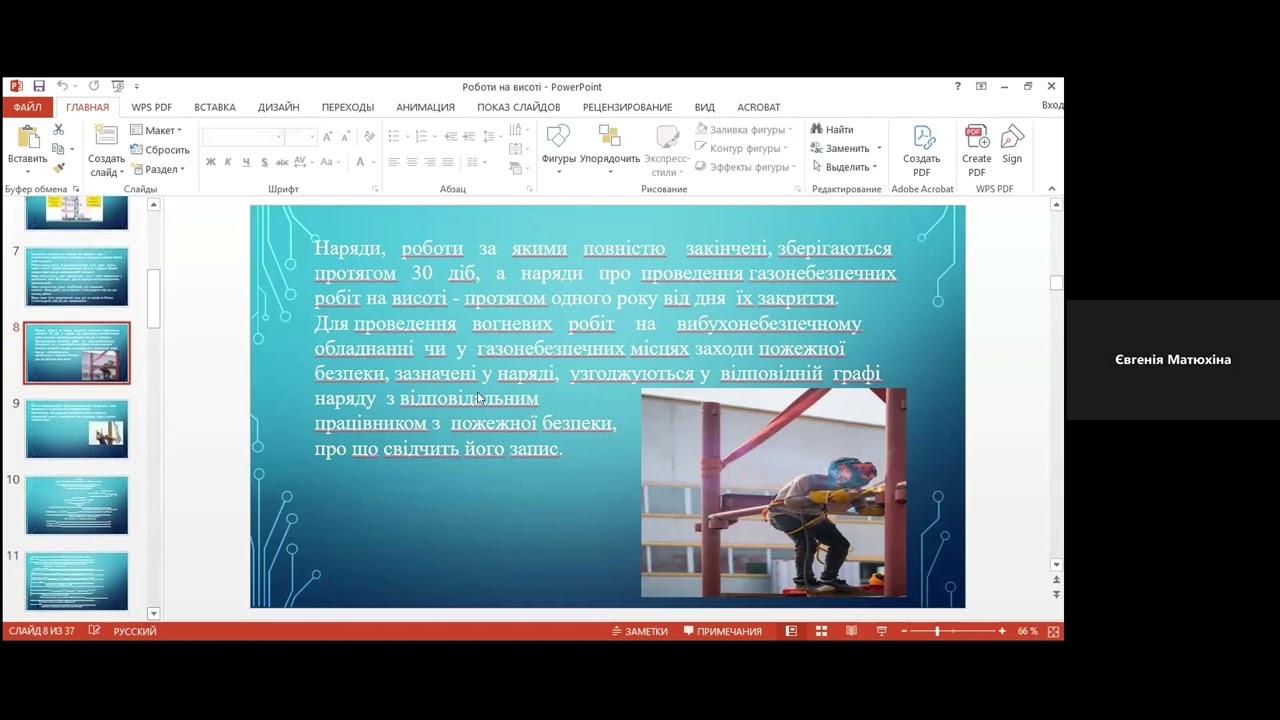Open the Фигуры shapes gallery
The image size is (1280, 720).
(x=558, y=148)
